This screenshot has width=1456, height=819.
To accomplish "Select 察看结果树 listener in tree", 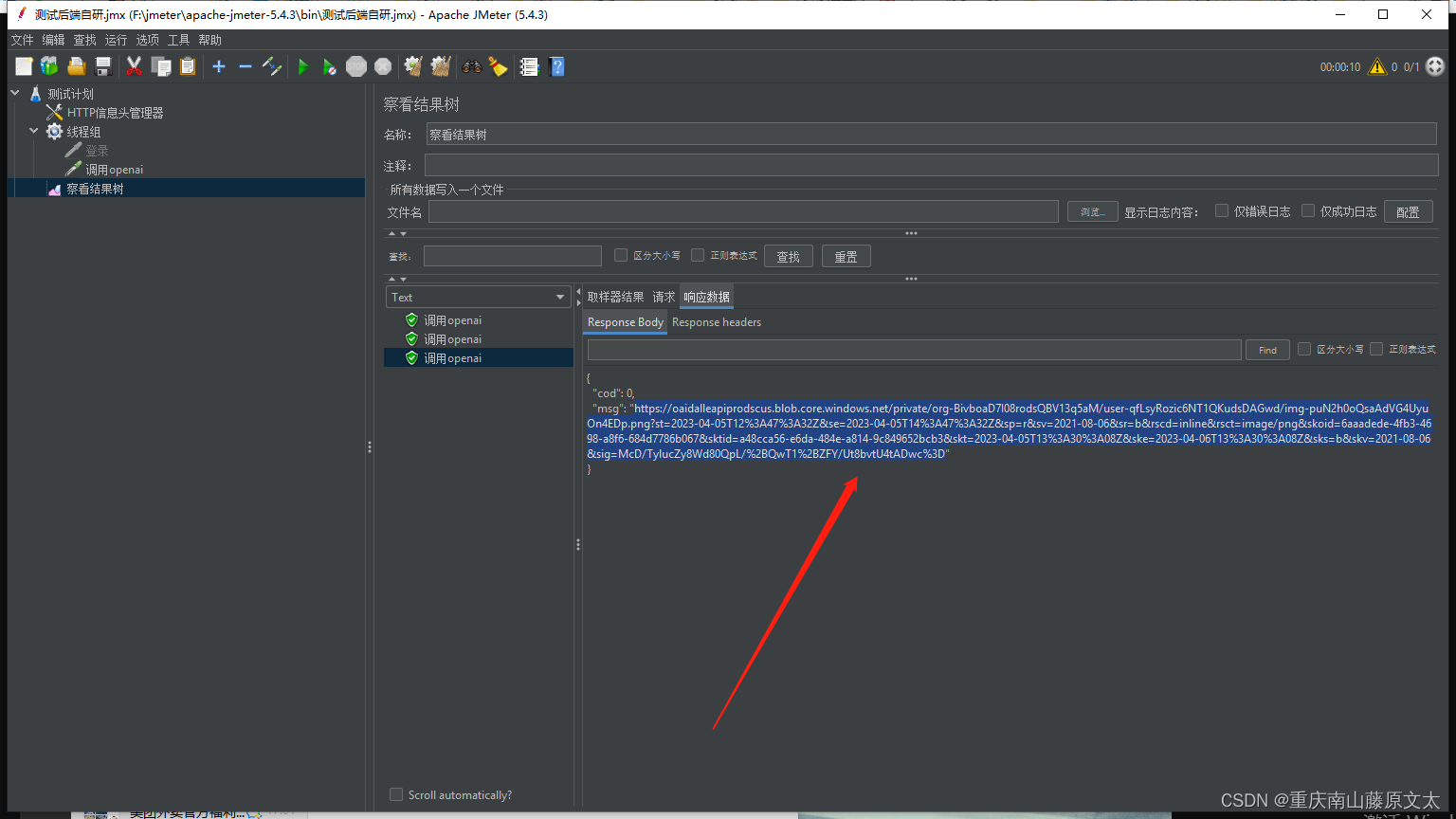I will point(95,189).
